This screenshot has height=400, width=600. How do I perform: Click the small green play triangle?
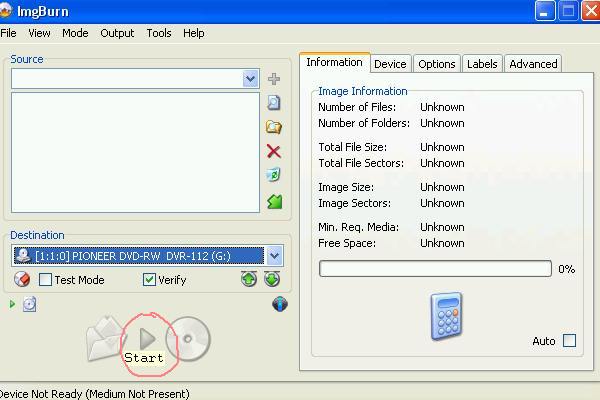tap(12, 304)
